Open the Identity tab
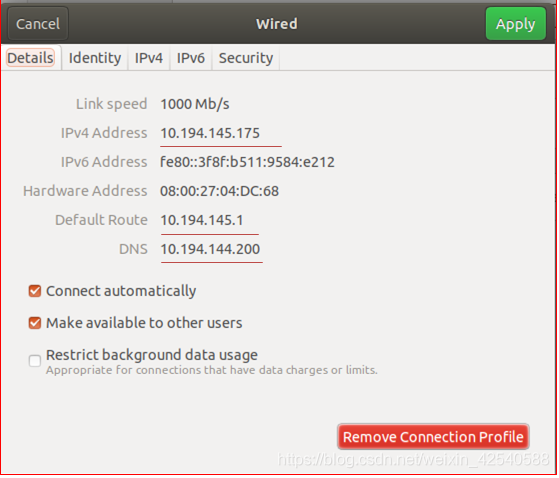The height and width of the screenshot is (478, 559). 95,58
